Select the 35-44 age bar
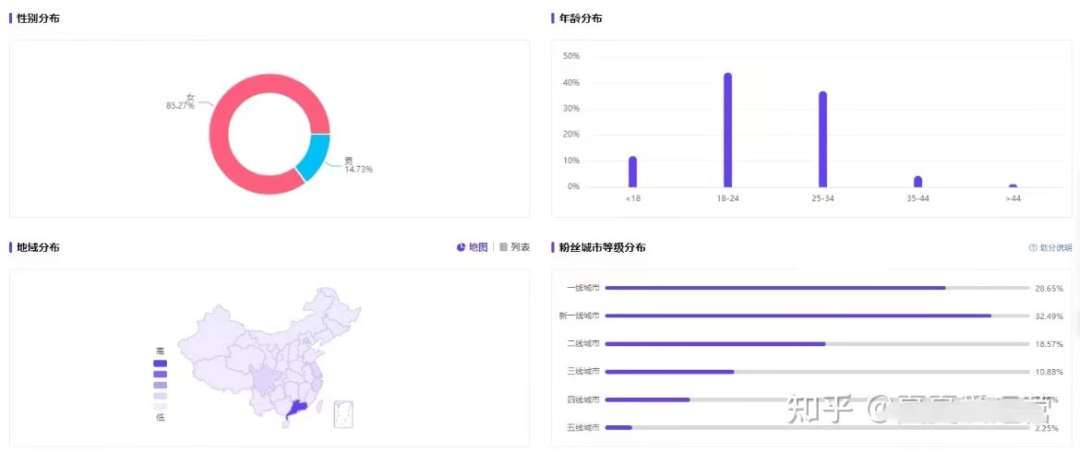 coord(917,182)
